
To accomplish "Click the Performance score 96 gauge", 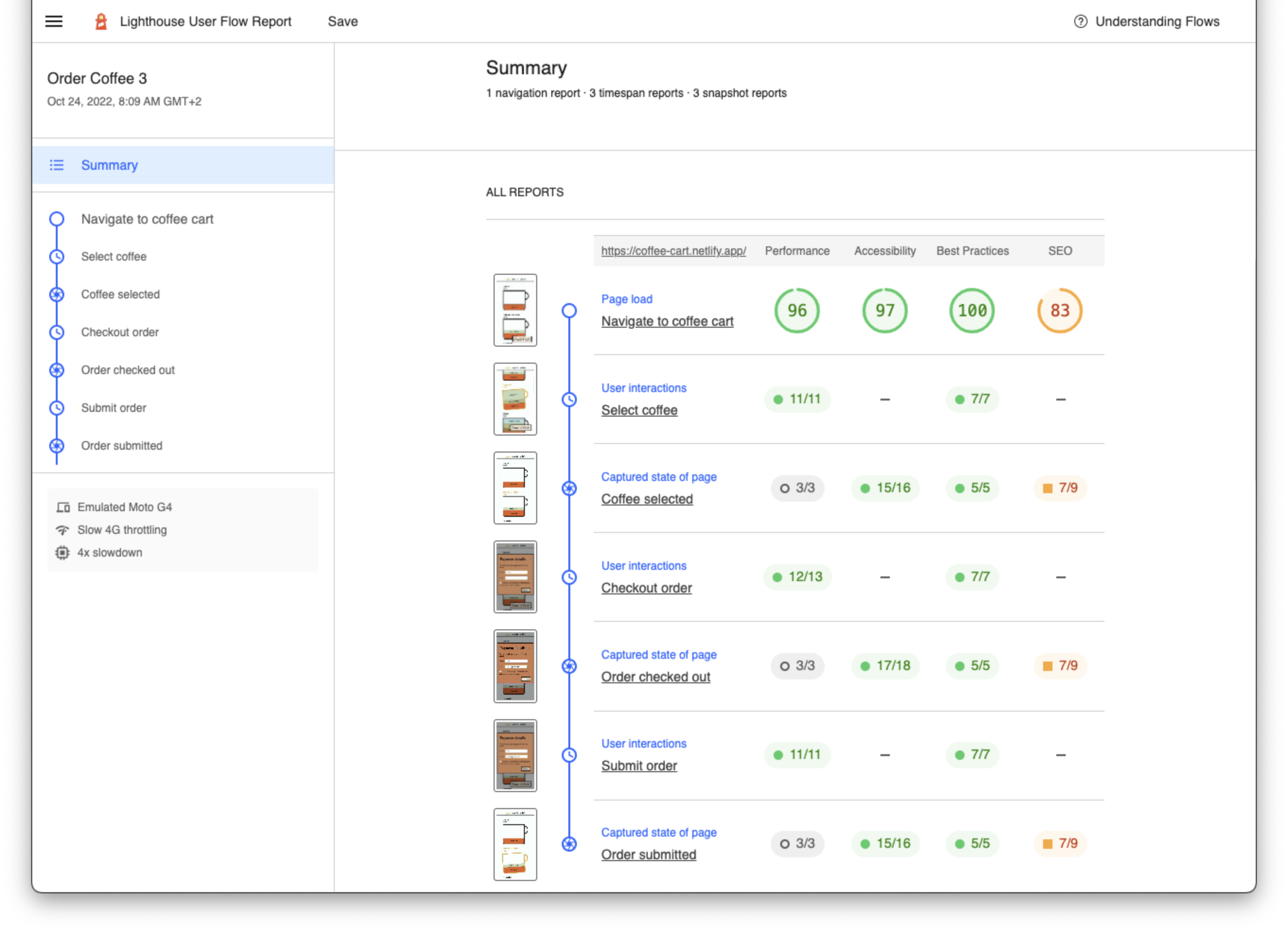I will [797, 311].
